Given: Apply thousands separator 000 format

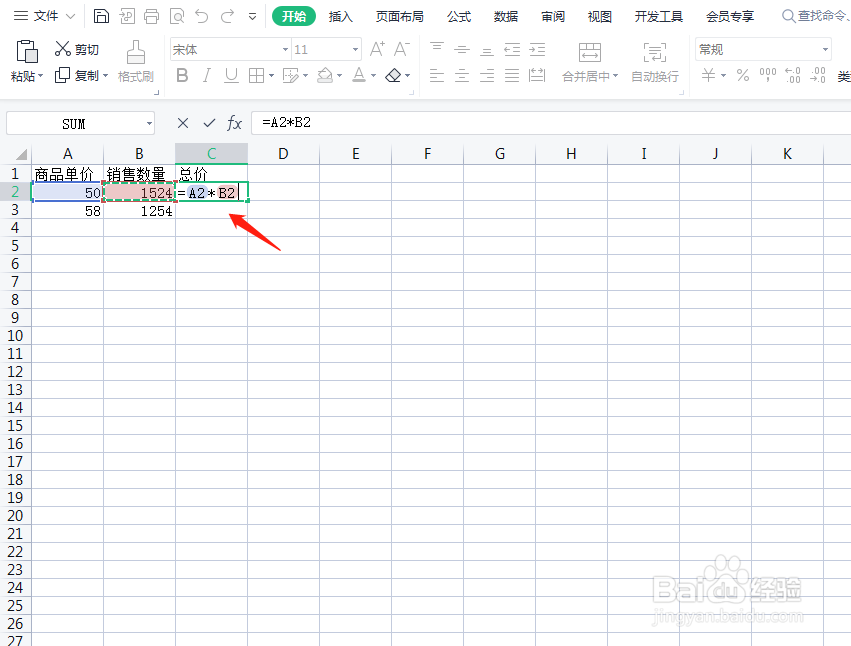Looking at the screenshot, I should [x=767, y=75].
